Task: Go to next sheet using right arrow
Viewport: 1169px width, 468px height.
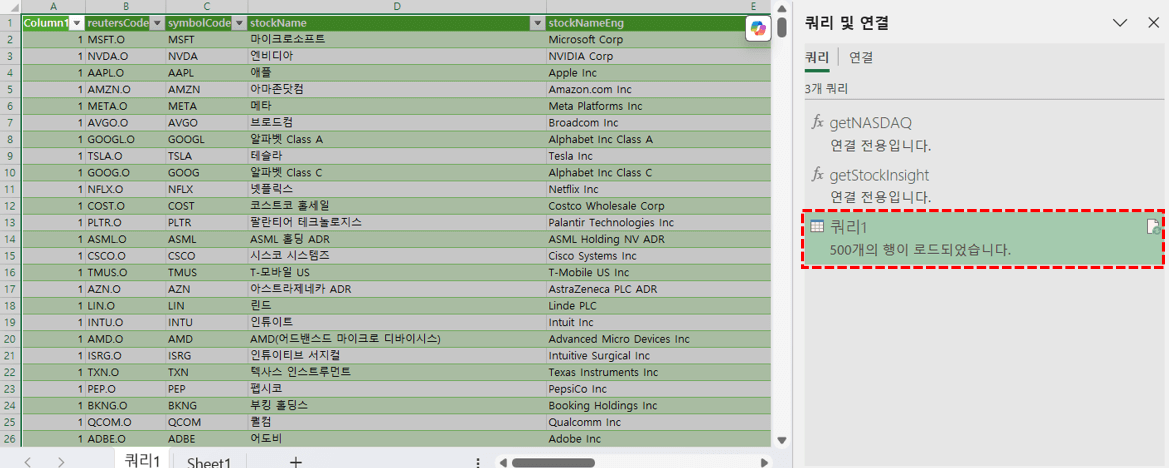Action: [x=62, y=461]
